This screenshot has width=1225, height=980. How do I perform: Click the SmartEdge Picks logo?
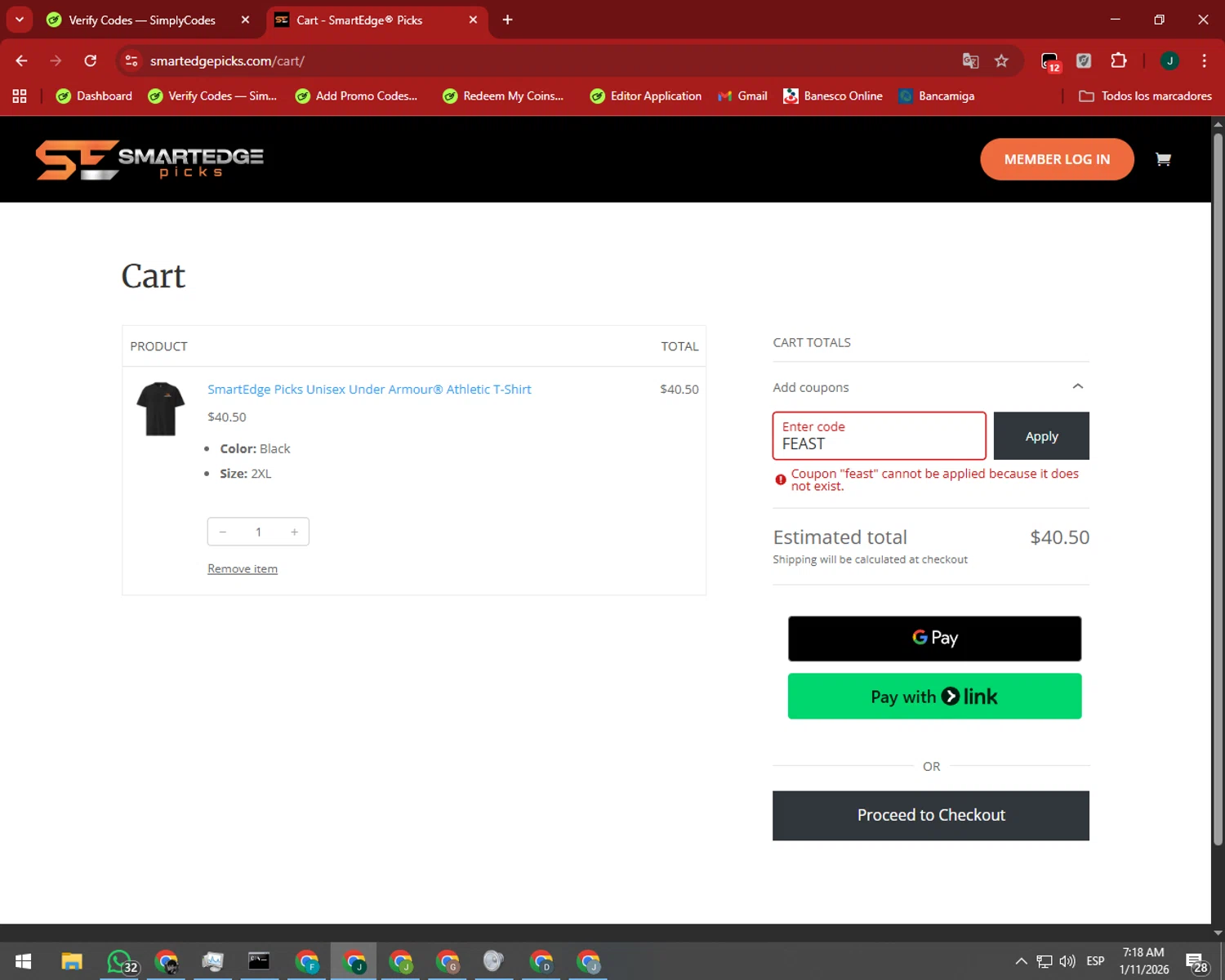point(149,159)
